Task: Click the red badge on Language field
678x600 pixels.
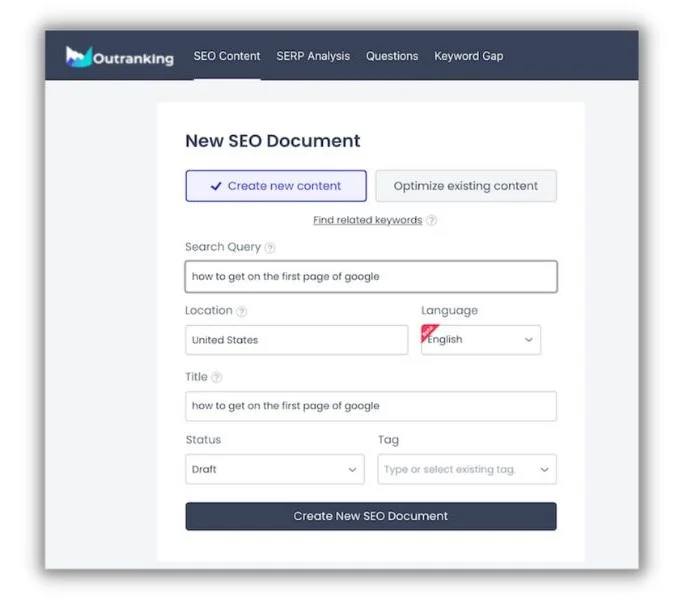Action: [429, 332]
